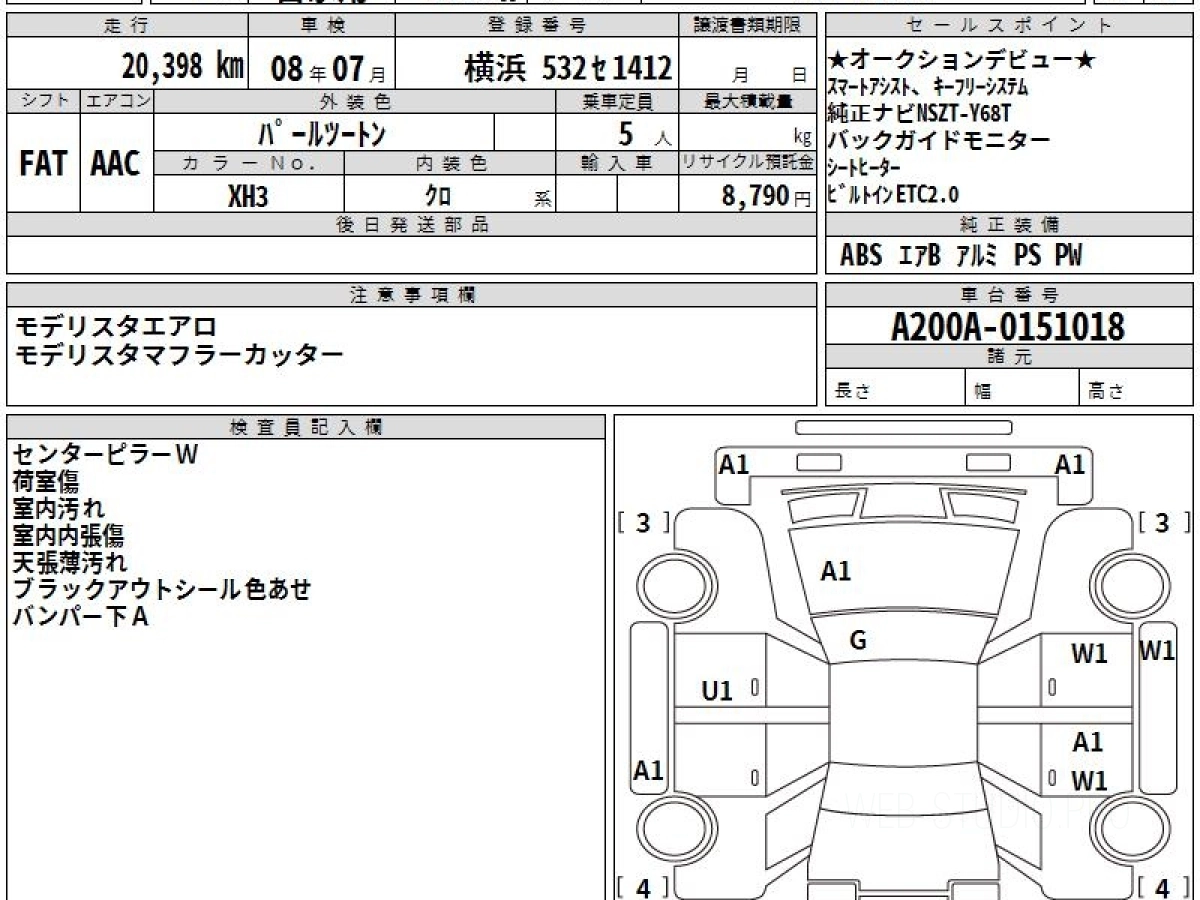Click the 外装色 header
This screenshot has width=1200, height=900.
[x=355, y=101]
